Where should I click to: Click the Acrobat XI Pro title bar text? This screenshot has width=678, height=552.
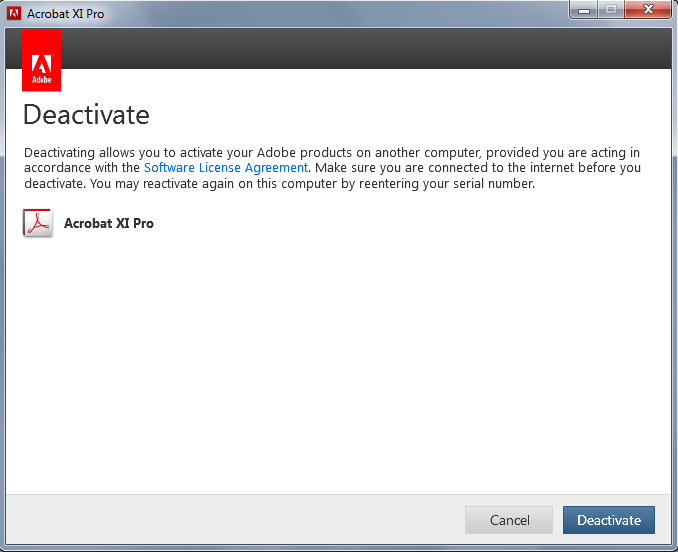click(x=65, y=14)
